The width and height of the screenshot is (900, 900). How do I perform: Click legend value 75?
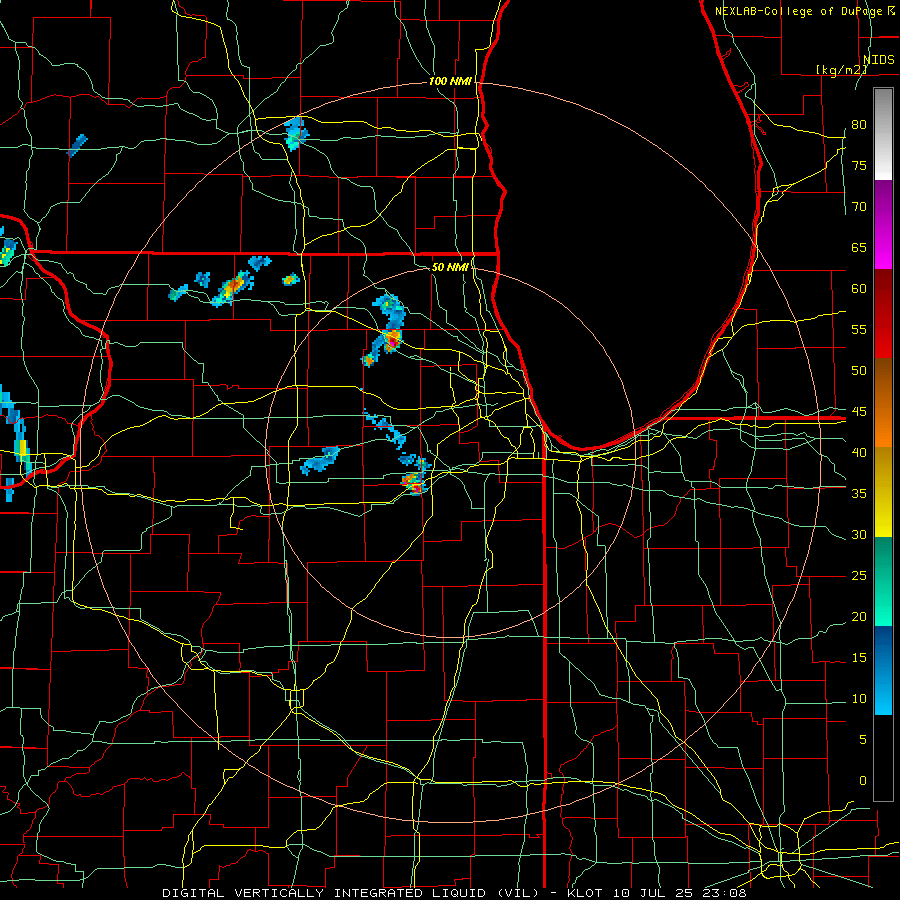tap(859, 166)
